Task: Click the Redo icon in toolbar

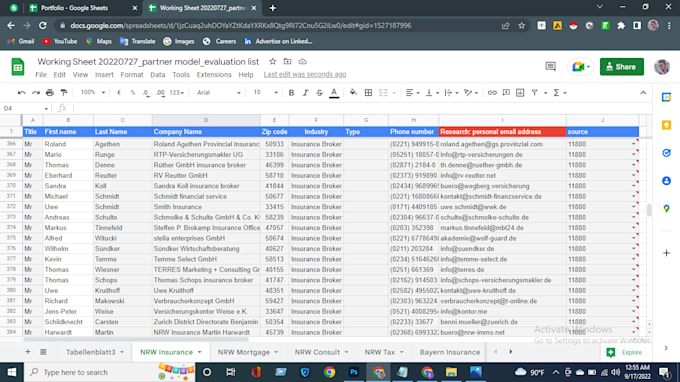Action: [36, 93]
